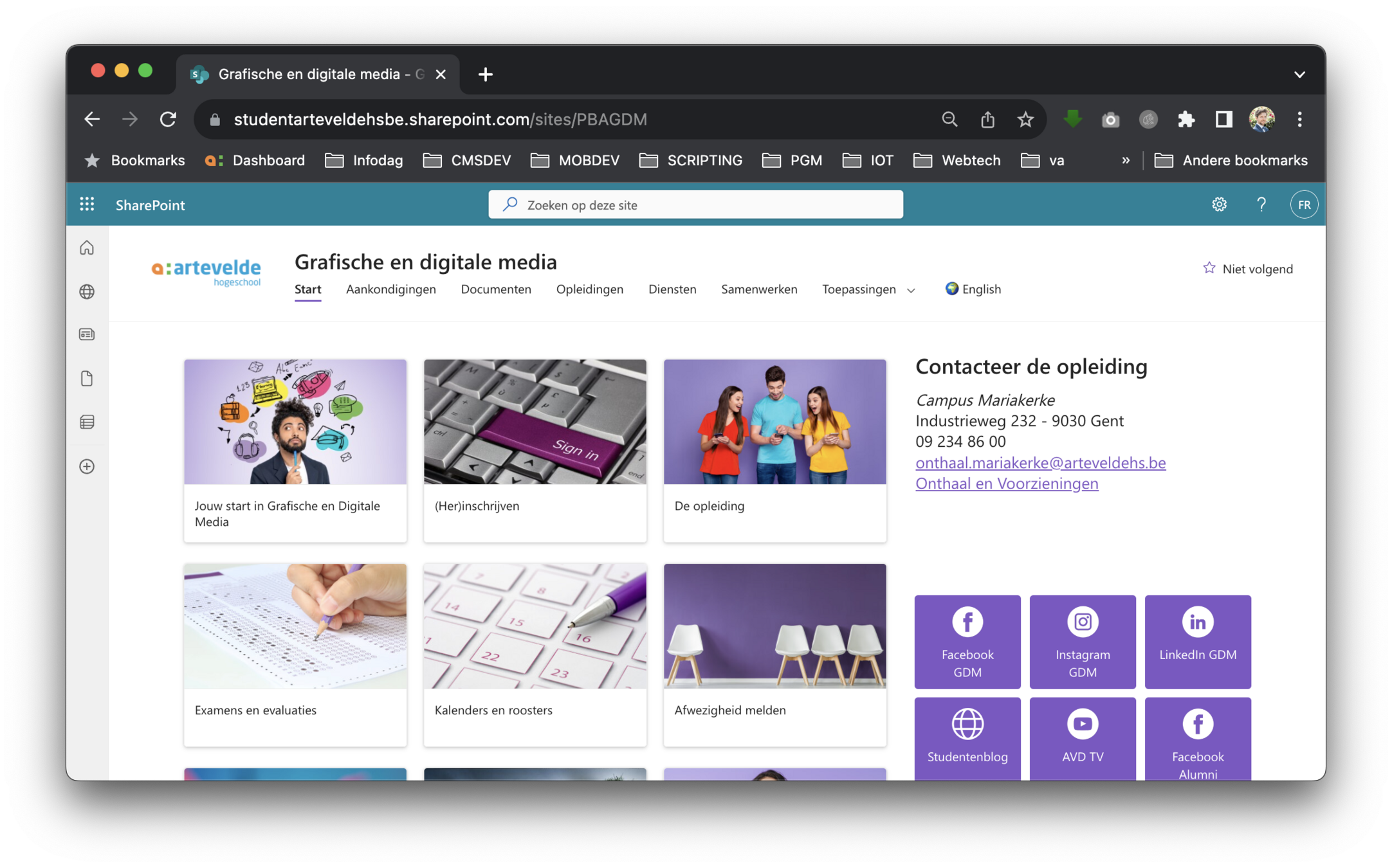Open the My lists icon in sidebar
The height and width of the screenshot is (868, 1392).
(87, 422)
